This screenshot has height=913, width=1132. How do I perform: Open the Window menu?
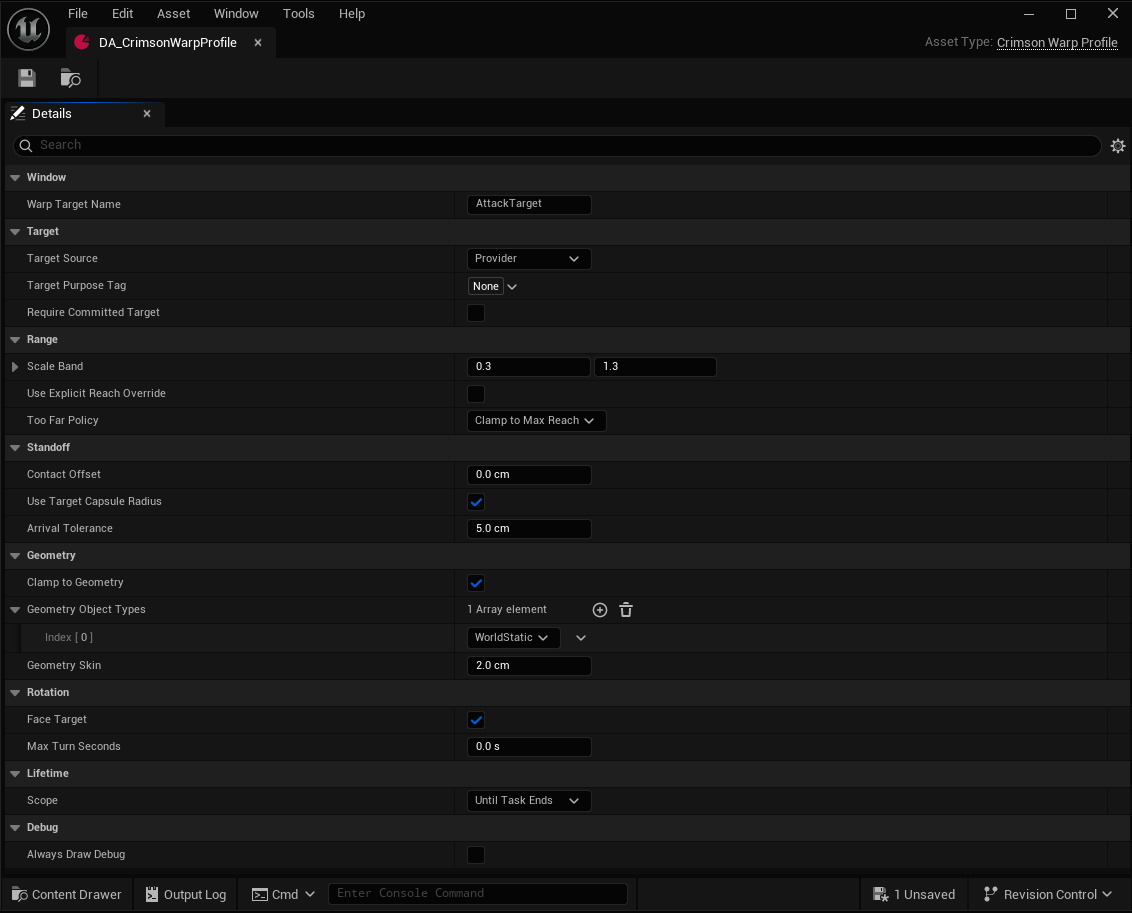click(236, 14)
